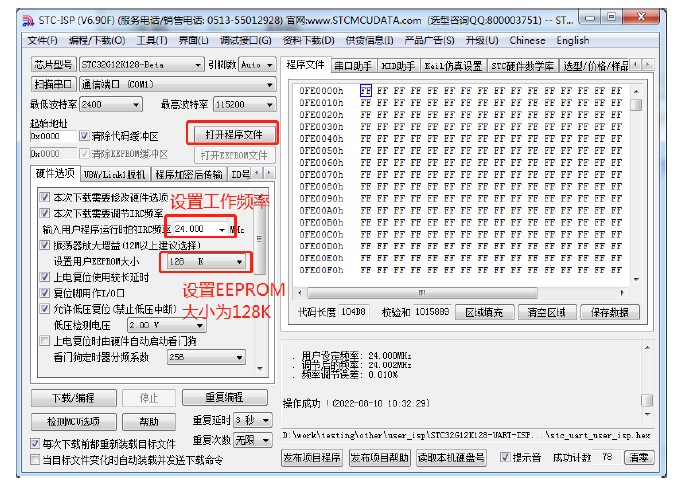Click the 扫描串口 button

pyautogui.click(x=53, y=84)
